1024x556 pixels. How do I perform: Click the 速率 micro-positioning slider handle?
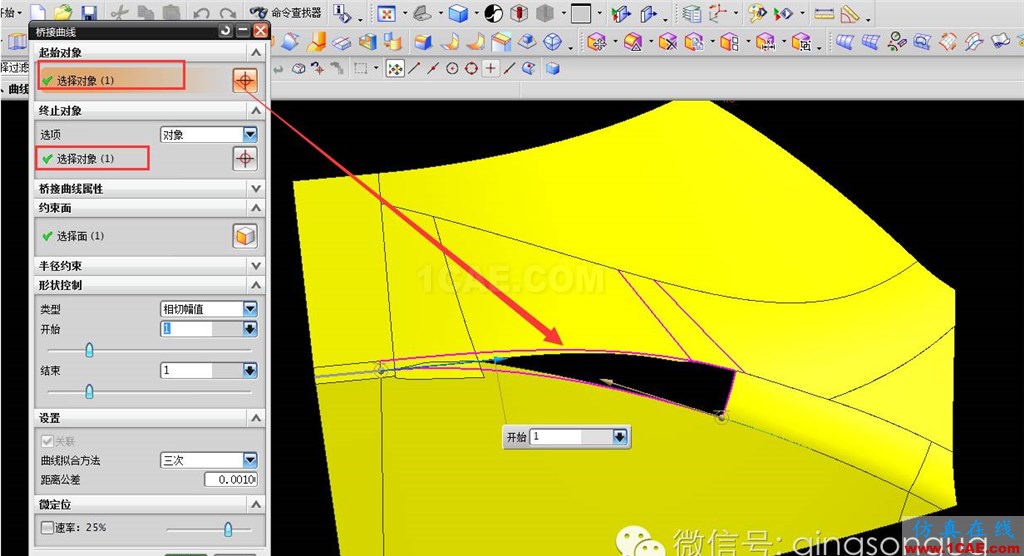228,529
